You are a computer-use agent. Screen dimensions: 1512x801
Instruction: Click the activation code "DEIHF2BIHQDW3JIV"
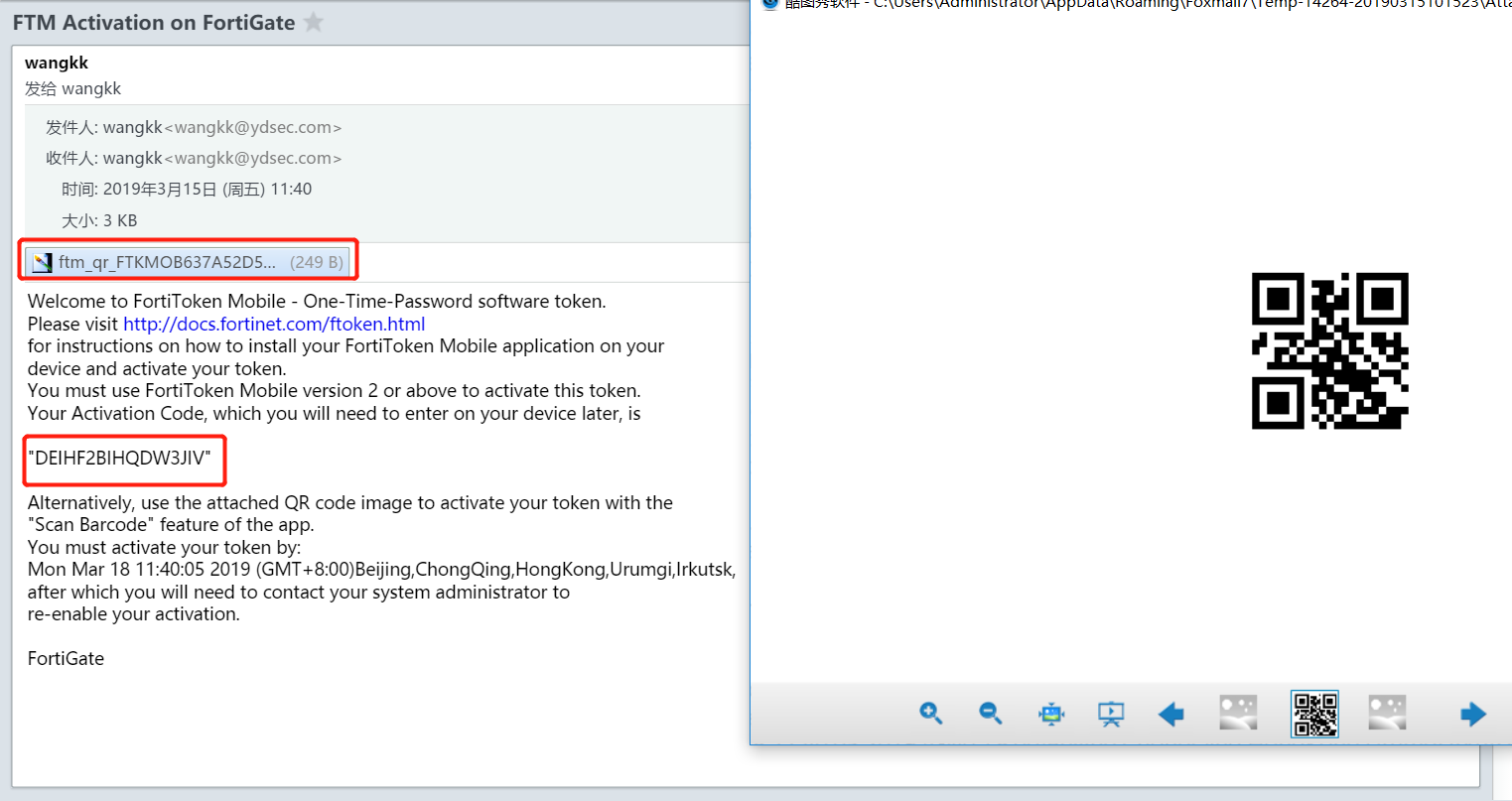point(119,458)
